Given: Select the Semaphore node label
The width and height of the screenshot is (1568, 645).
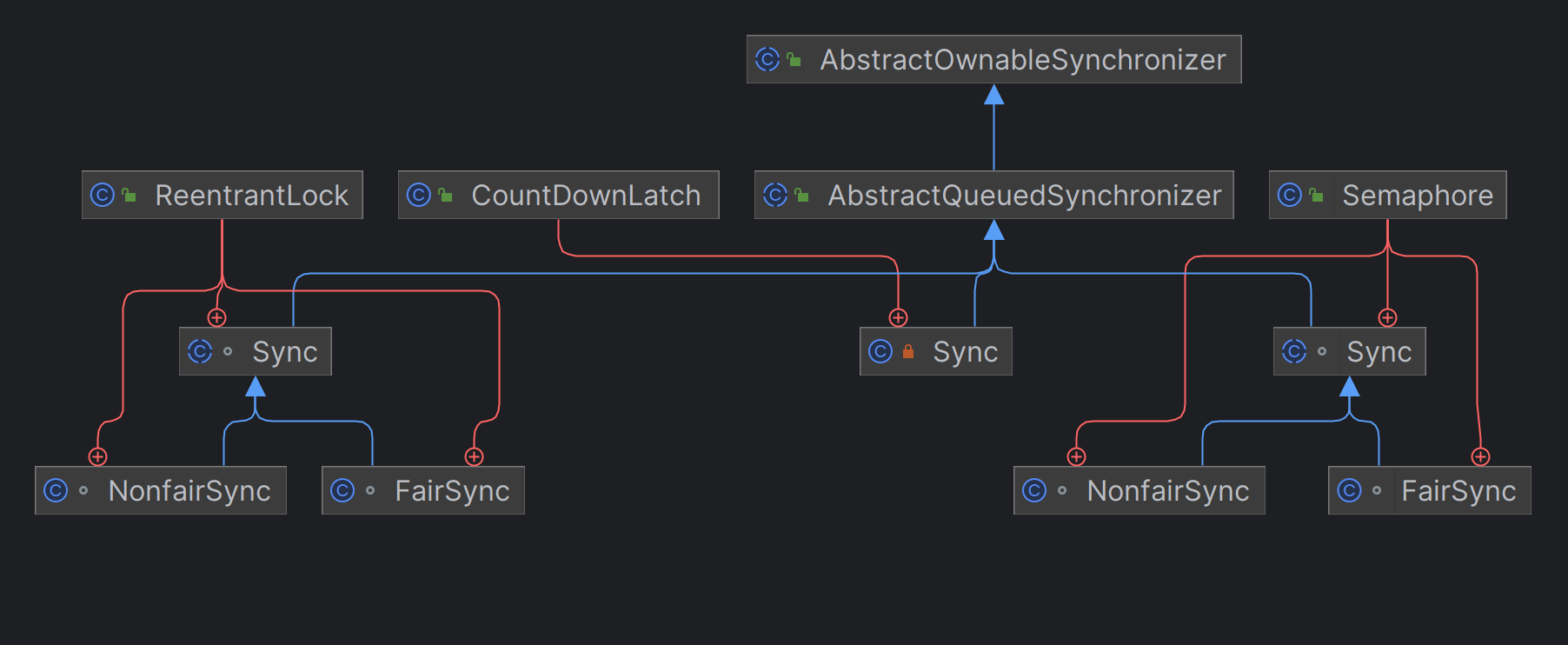Looking at the screenshot, I should point(1418,195).
